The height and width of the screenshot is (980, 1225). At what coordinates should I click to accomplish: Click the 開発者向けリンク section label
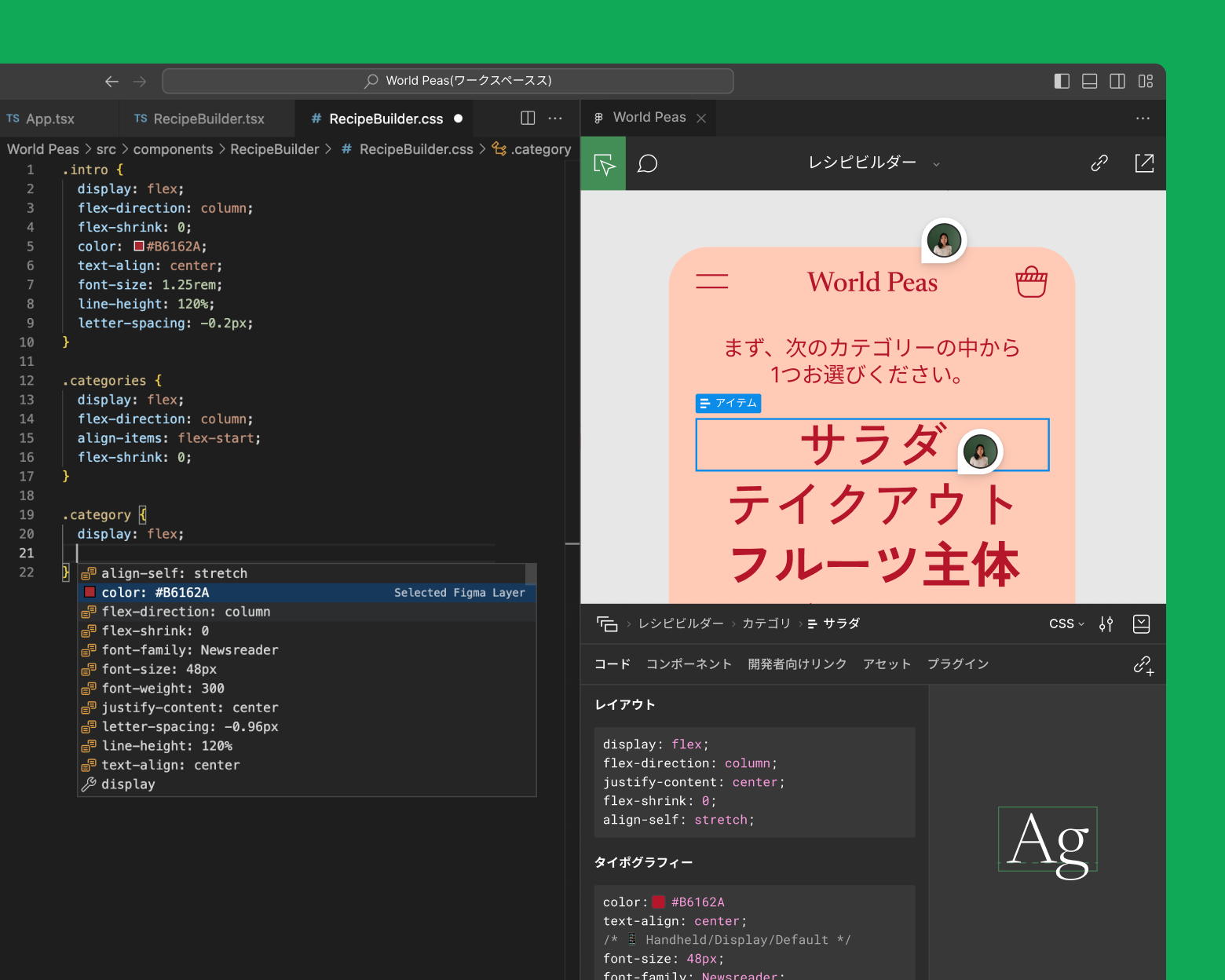797,664
